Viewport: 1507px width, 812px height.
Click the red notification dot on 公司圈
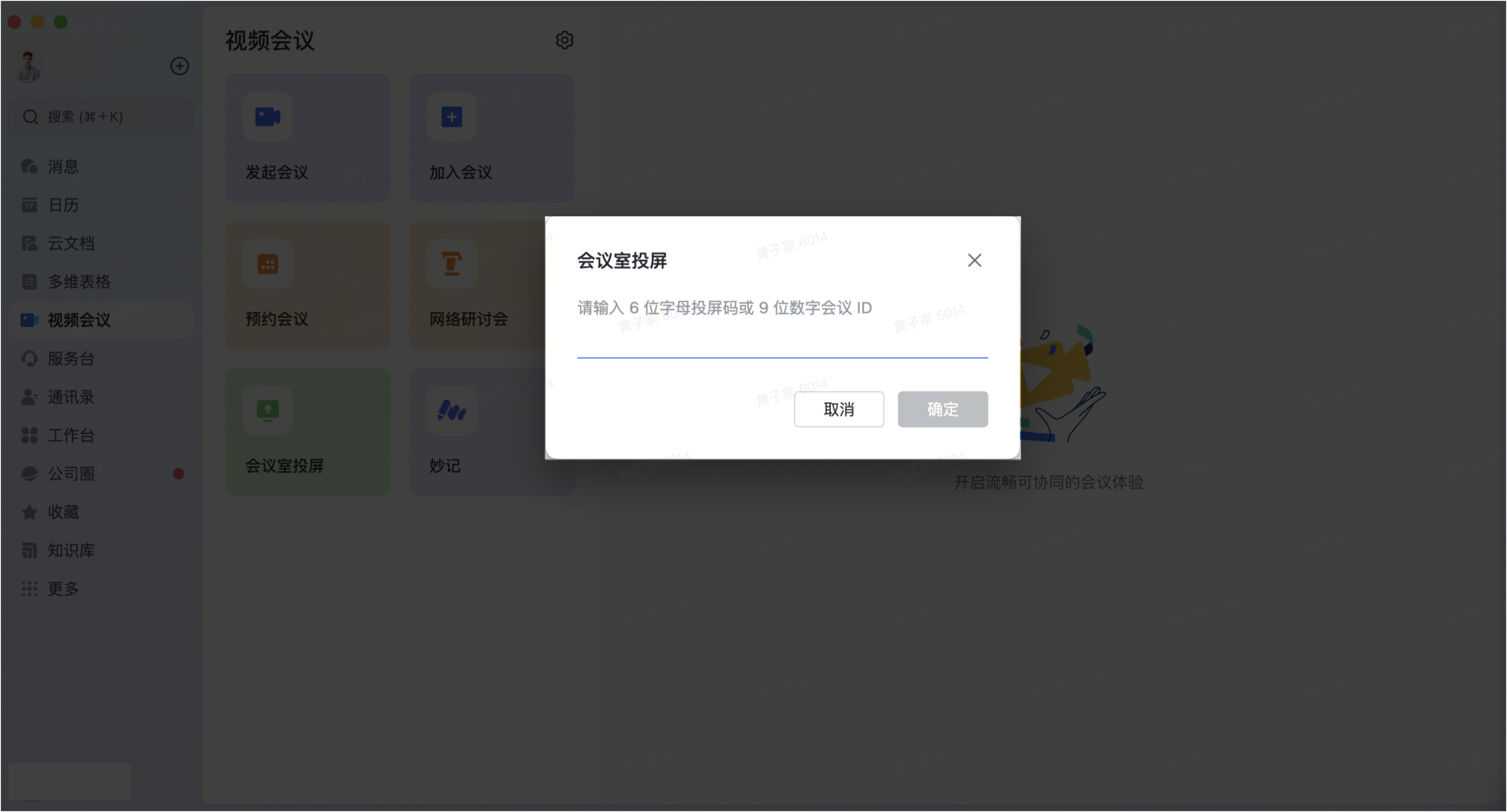coord(178,473)
